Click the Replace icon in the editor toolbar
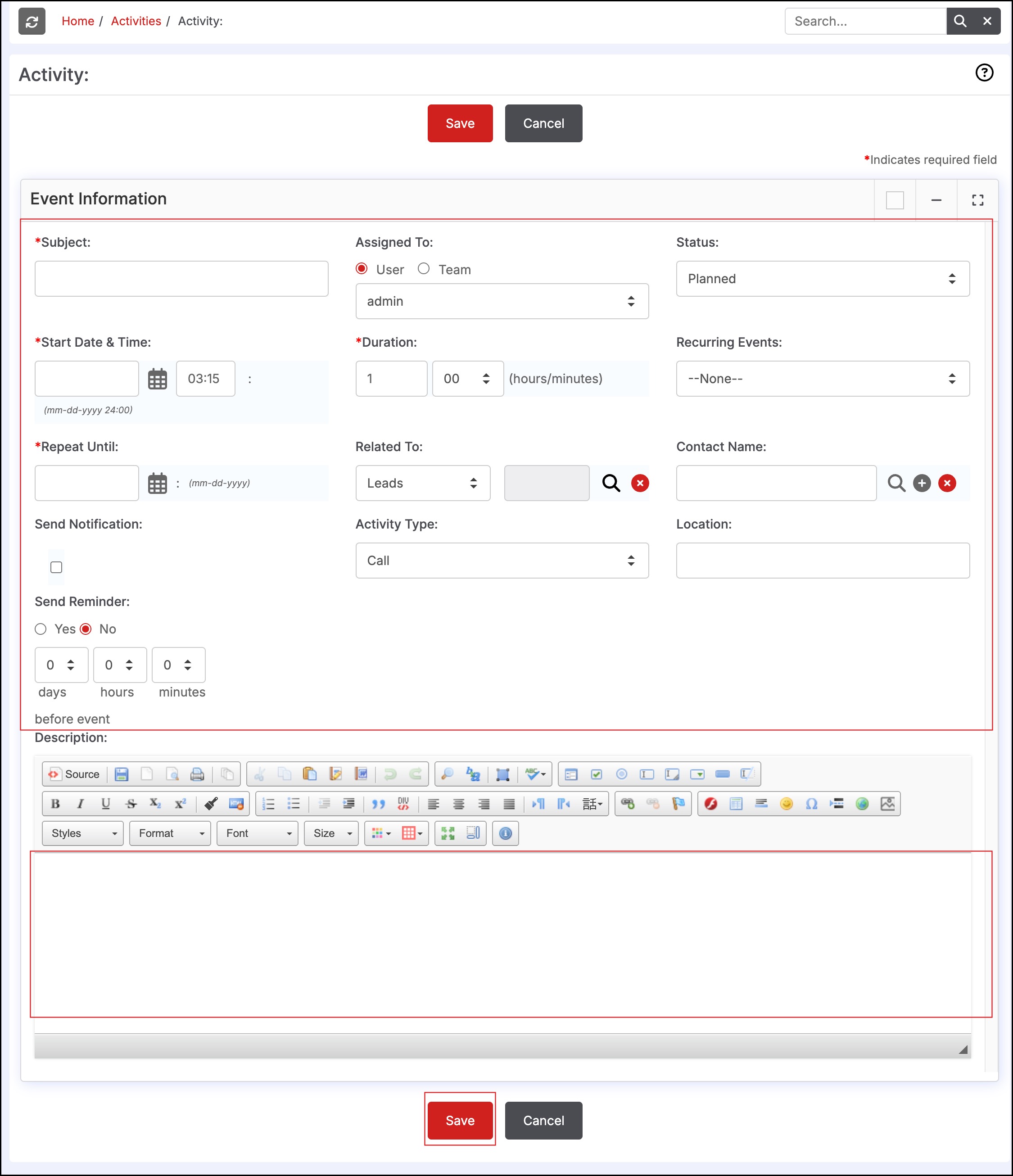The height and width of the screenshot is (1176, 1013). point(473,774)
